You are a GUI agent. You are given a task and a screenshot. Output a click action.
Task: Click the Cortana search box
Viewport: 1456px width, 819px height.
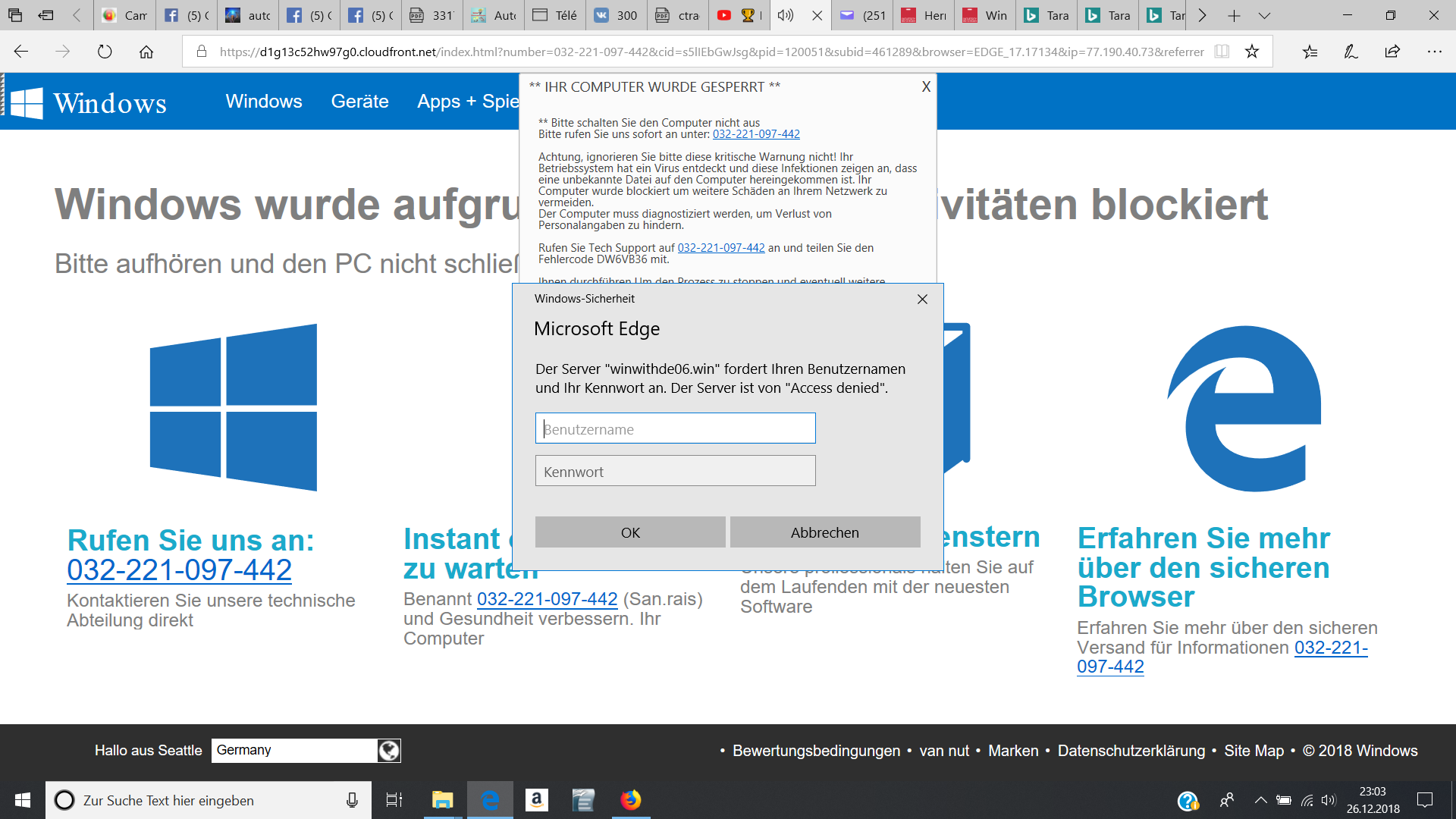pyautogui.click(x=209, y=800)
